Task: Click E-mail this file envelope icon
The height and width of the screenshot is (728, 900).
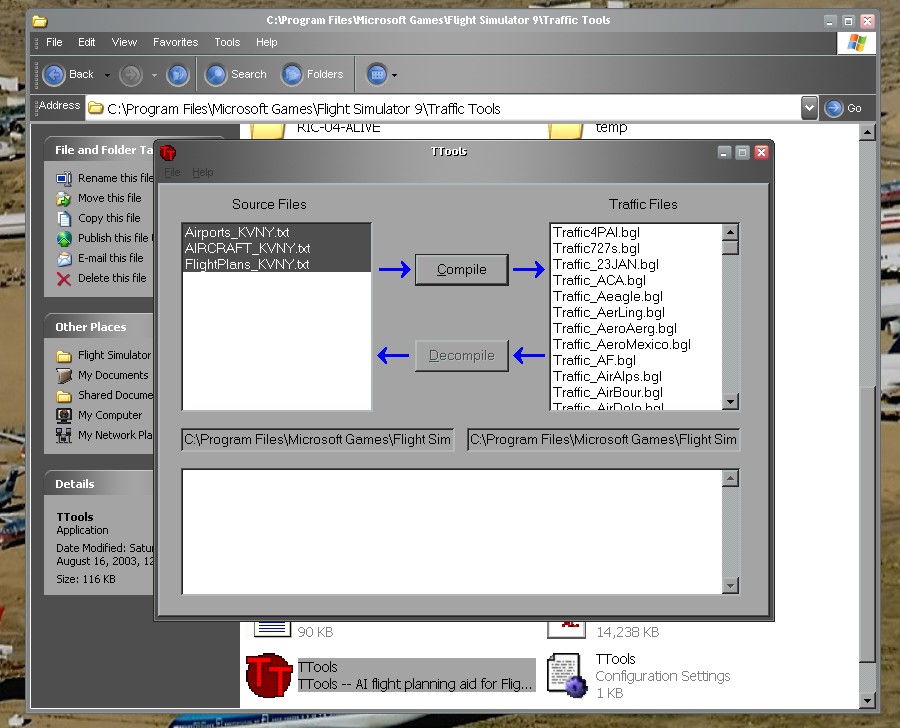Action: point(64,258)
